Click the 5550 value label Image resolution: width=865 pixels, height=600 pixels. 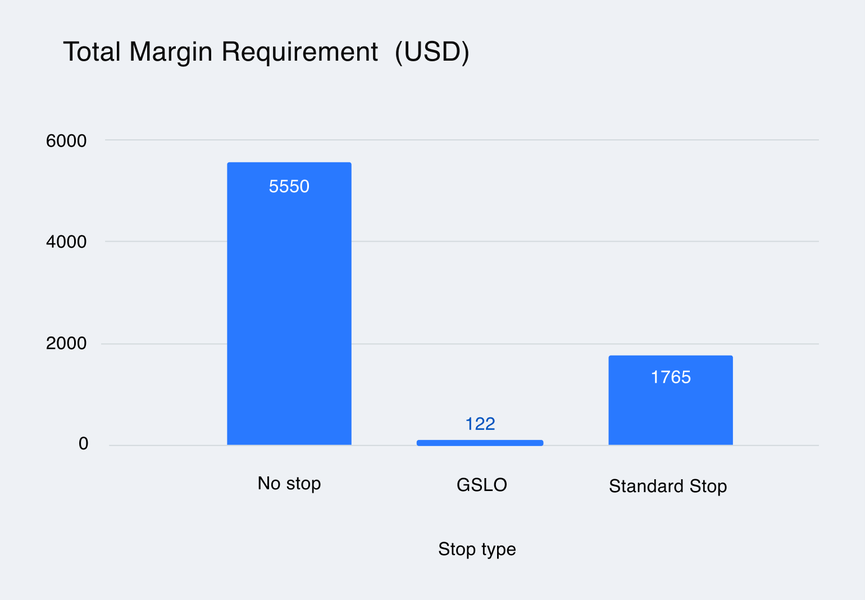(289, 186)
